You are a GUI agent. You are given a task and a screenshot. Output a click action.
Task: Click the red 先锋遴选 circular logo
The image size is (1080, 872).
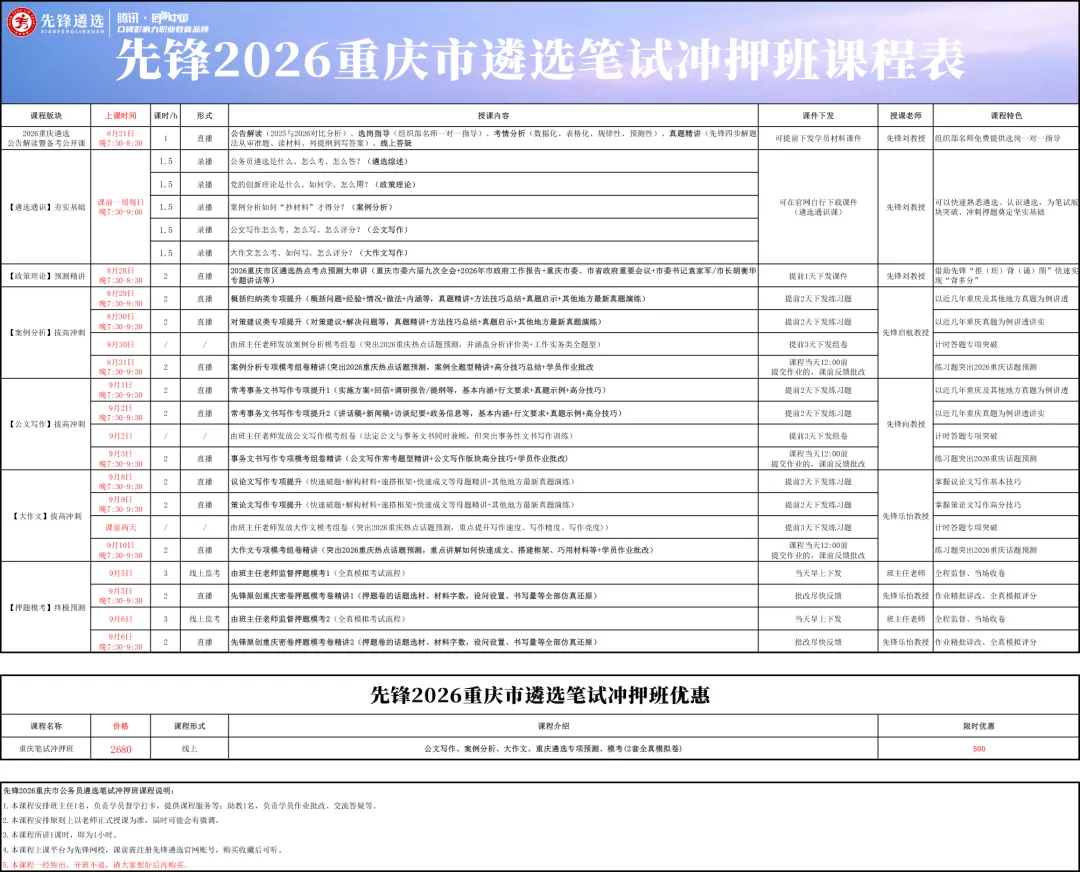coord(21,22)
